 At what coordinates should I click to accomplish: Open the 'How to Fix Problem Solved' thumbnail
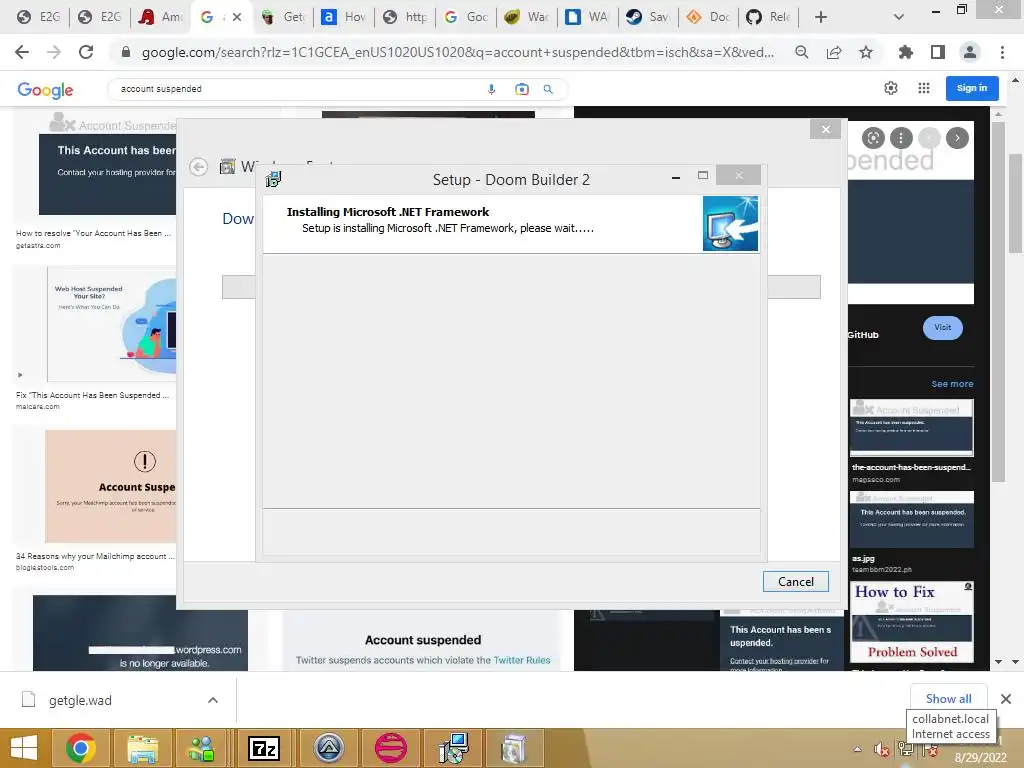pyautogui.click(x=912, y=622)
